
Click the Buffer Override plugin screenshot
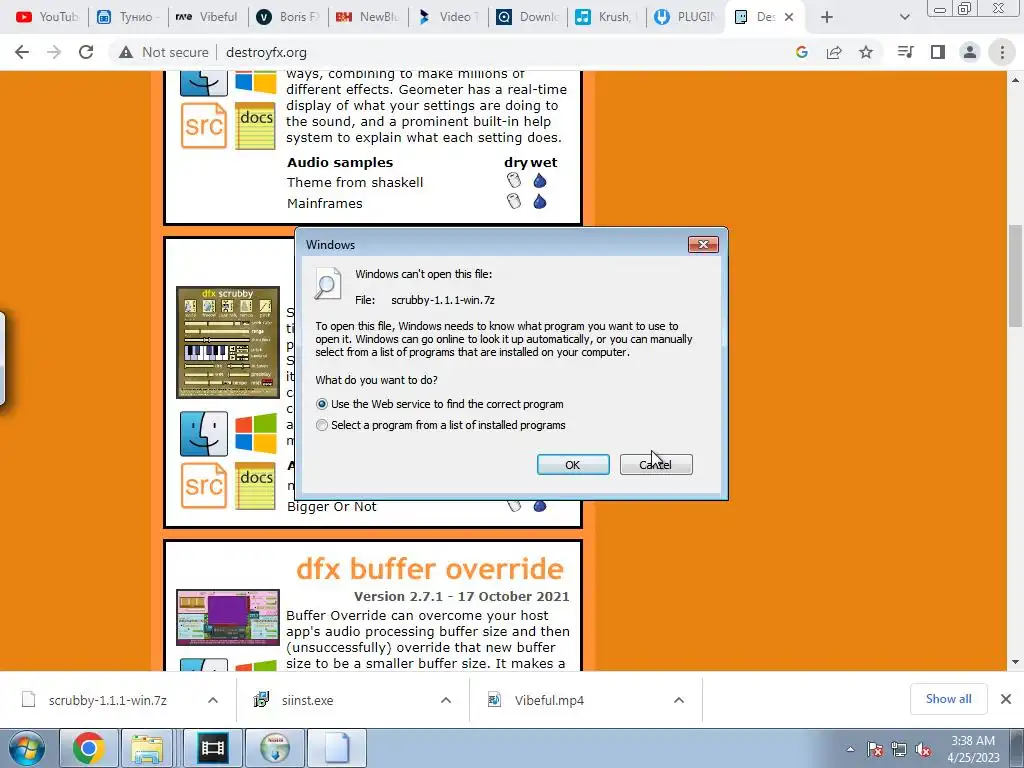pyautogui.click(x=228, y=617)
